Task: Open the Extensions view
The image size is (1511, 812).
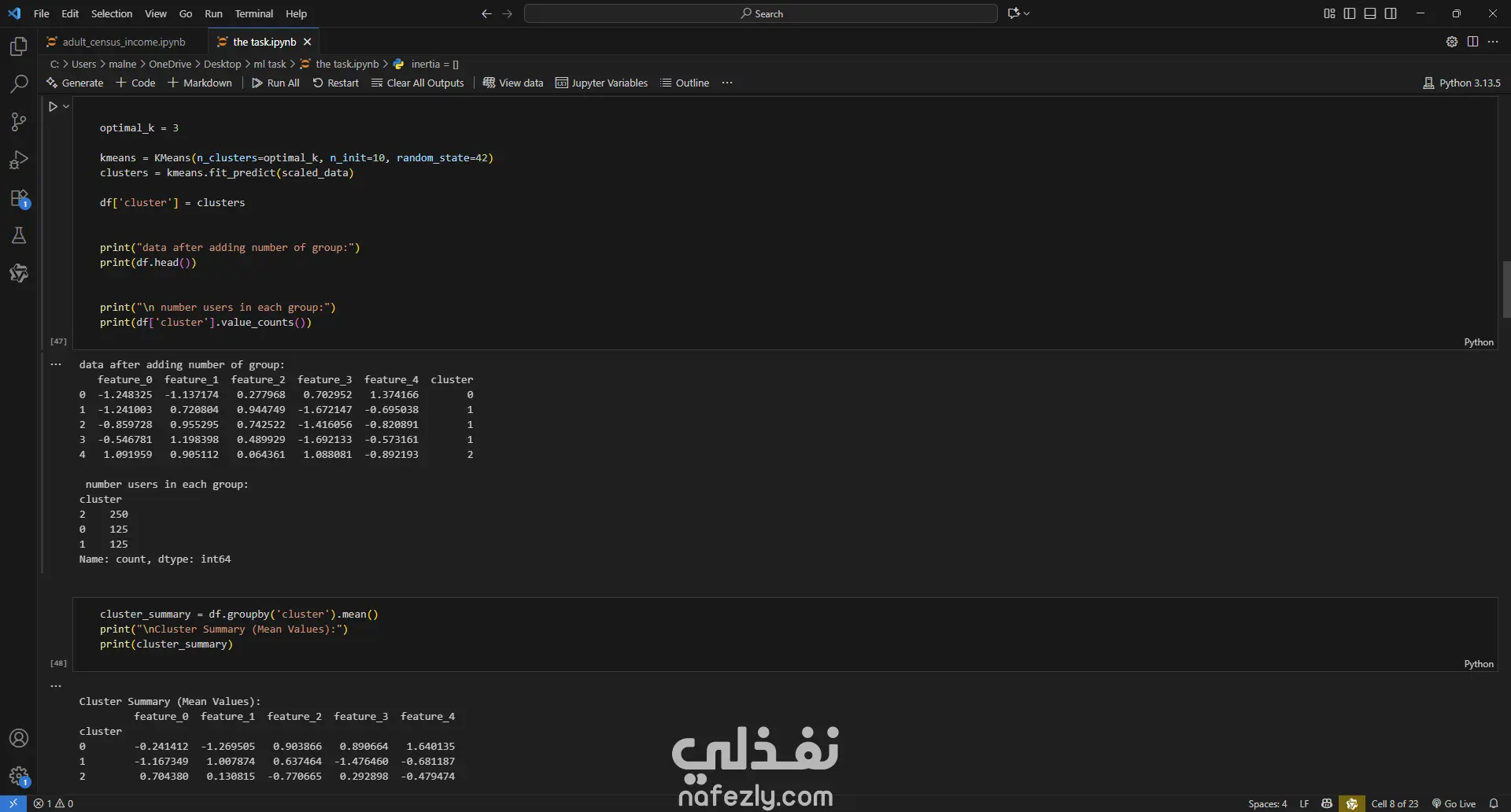Action: coord(19,198)
